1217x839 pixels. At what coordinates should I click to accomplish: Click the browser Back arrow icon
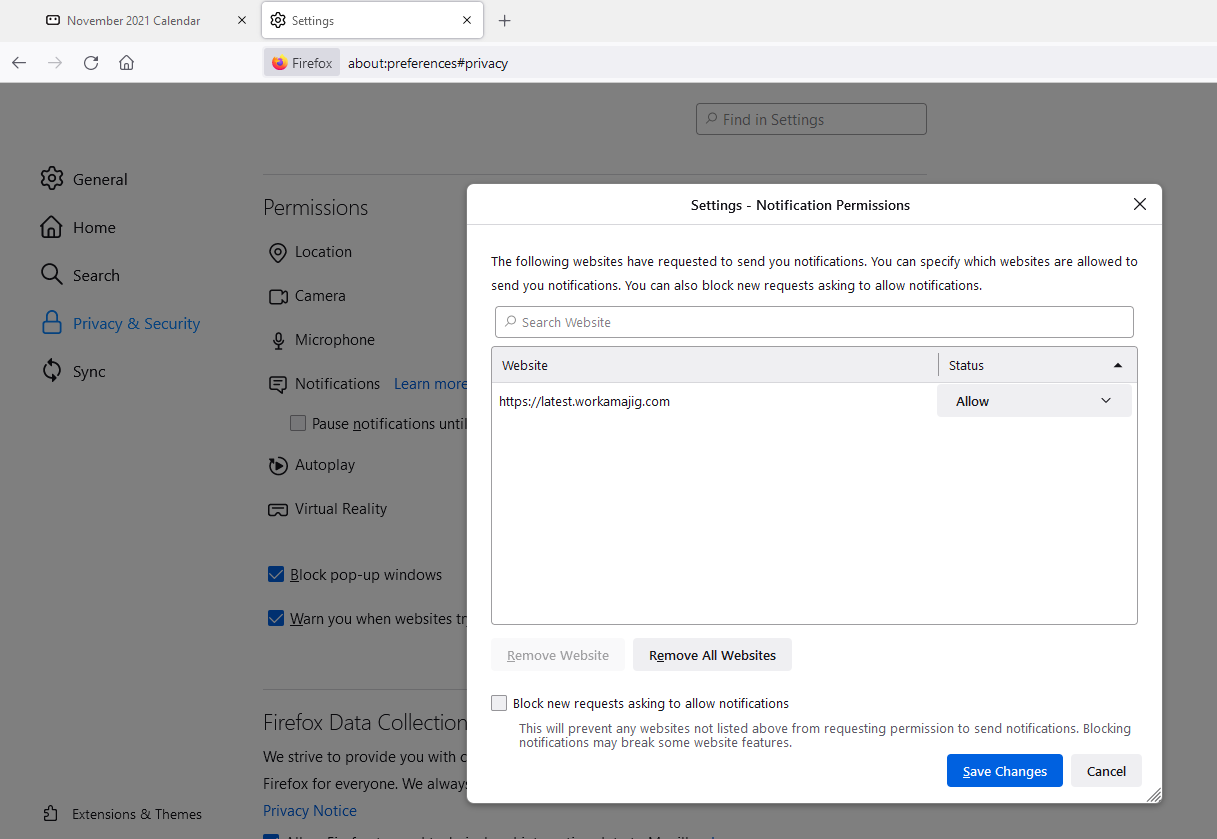pos(19,63)
